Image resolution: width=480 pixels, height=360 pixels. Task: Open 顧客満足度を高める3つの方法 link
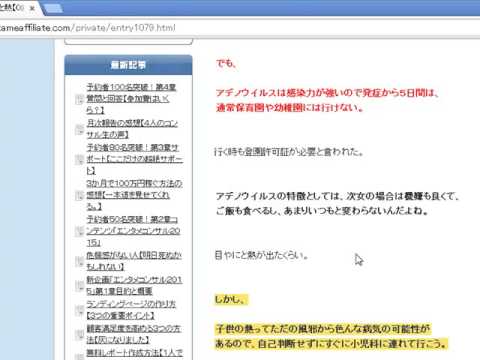[x=133, y=334]
